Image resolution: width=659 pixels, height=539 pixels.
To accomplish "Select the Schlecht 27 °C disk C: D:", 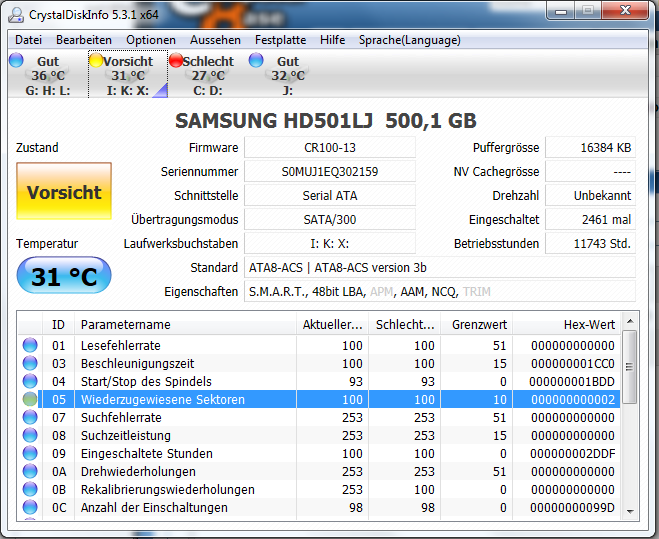I will [208, 75].
